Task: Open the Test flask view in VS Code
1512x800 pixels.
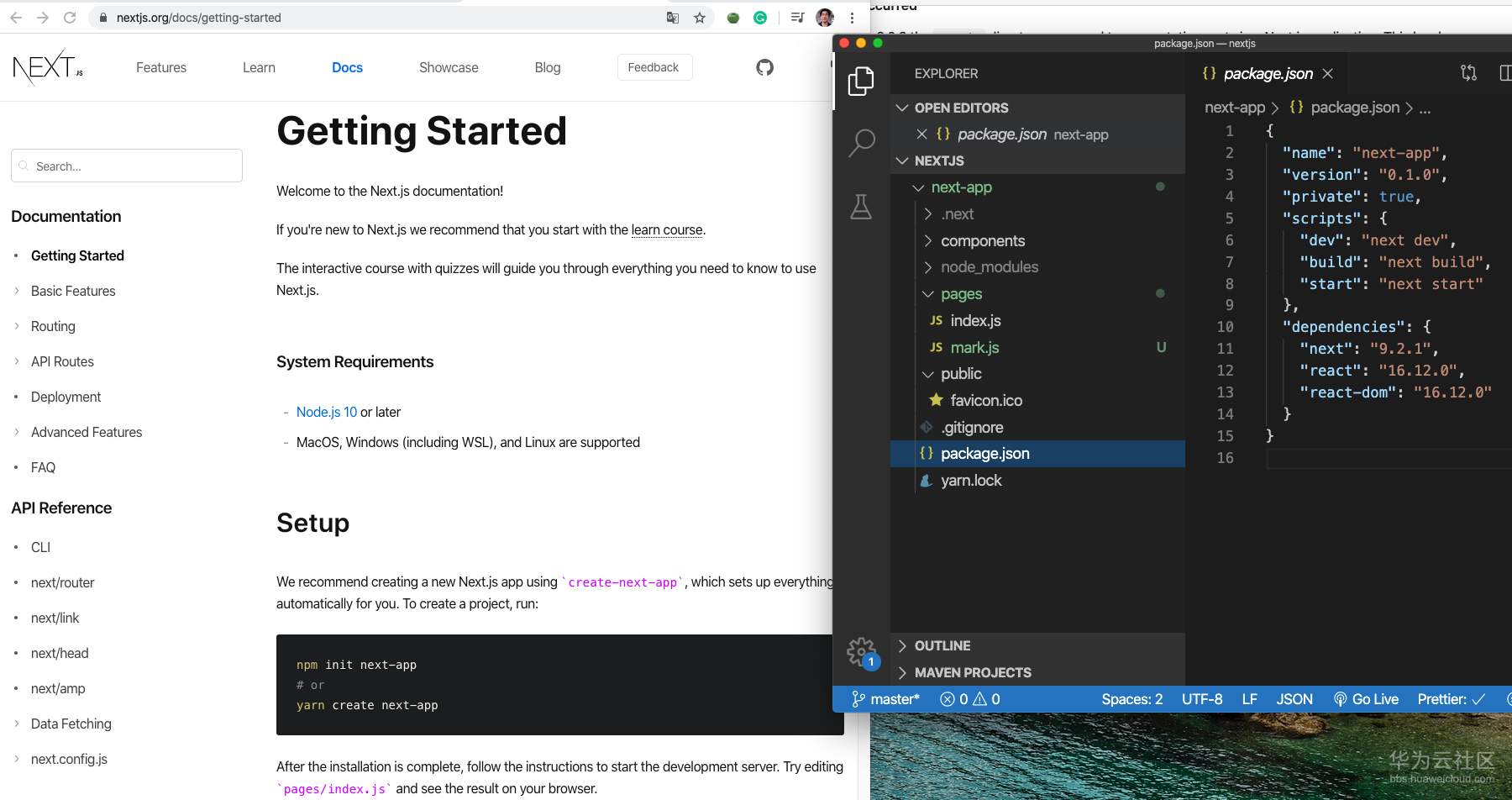Action: (x=861, y=207)
